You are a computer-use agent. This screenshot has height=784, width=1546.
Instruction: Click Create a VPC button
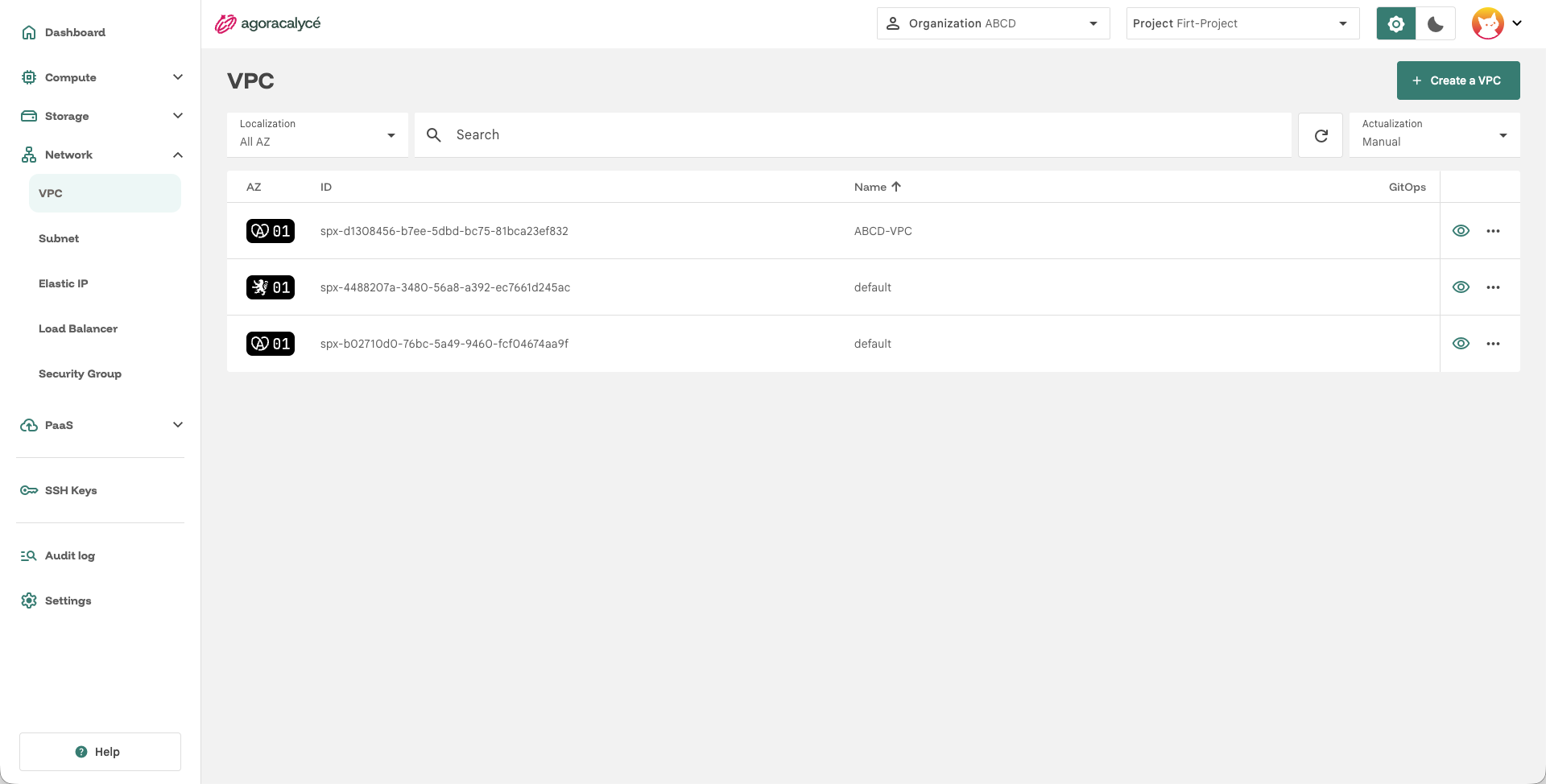point(1458,80)
